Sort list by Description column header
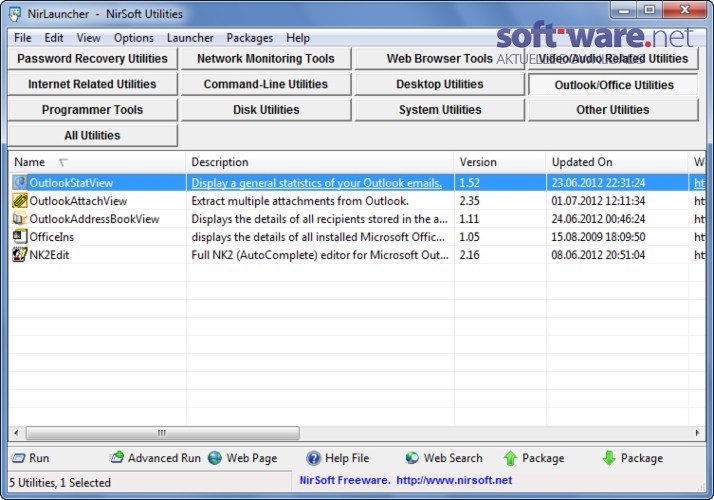This screenshot has width=714, height=500. pos(320,162)
